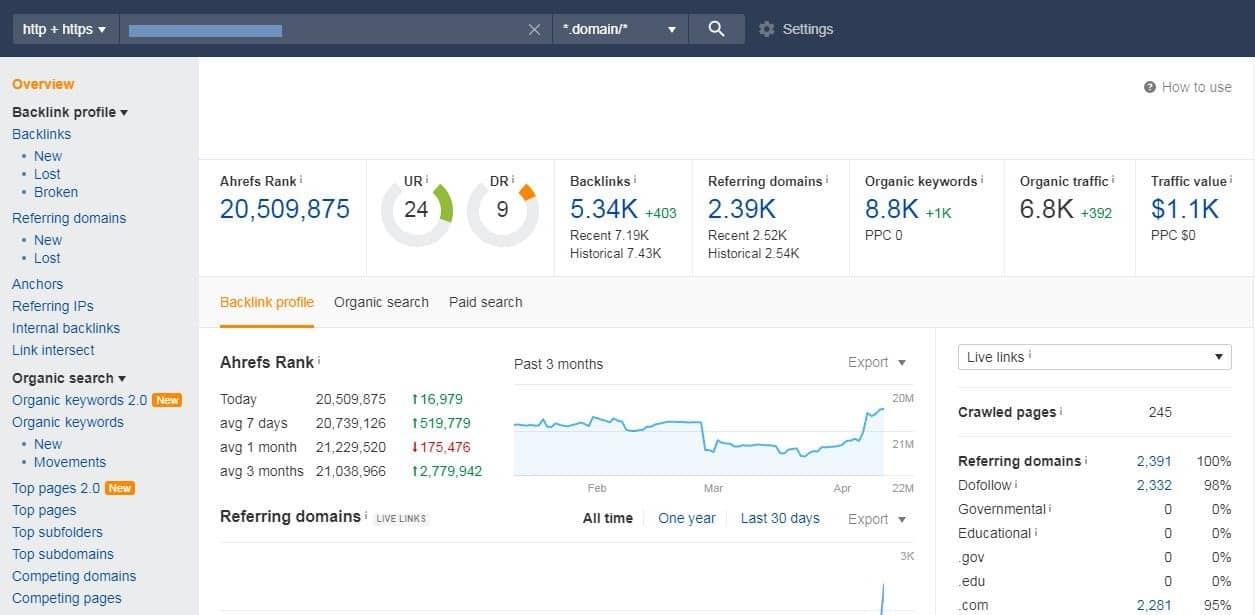Click the UR 24 gauge
Screen dimensions: 1255x615
point(417,210)
